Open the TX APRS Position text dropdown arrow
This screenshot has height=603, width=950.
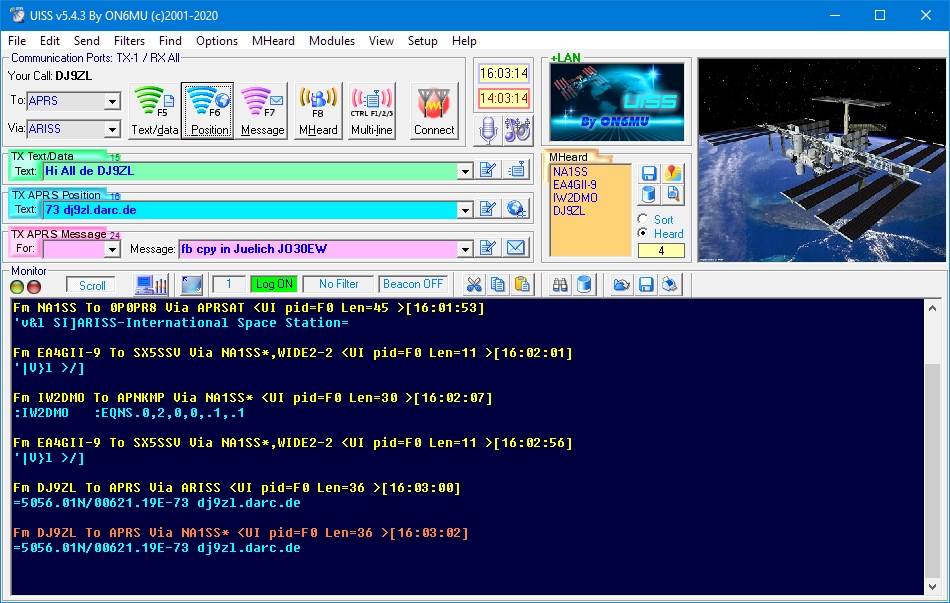tap(465, 210)
